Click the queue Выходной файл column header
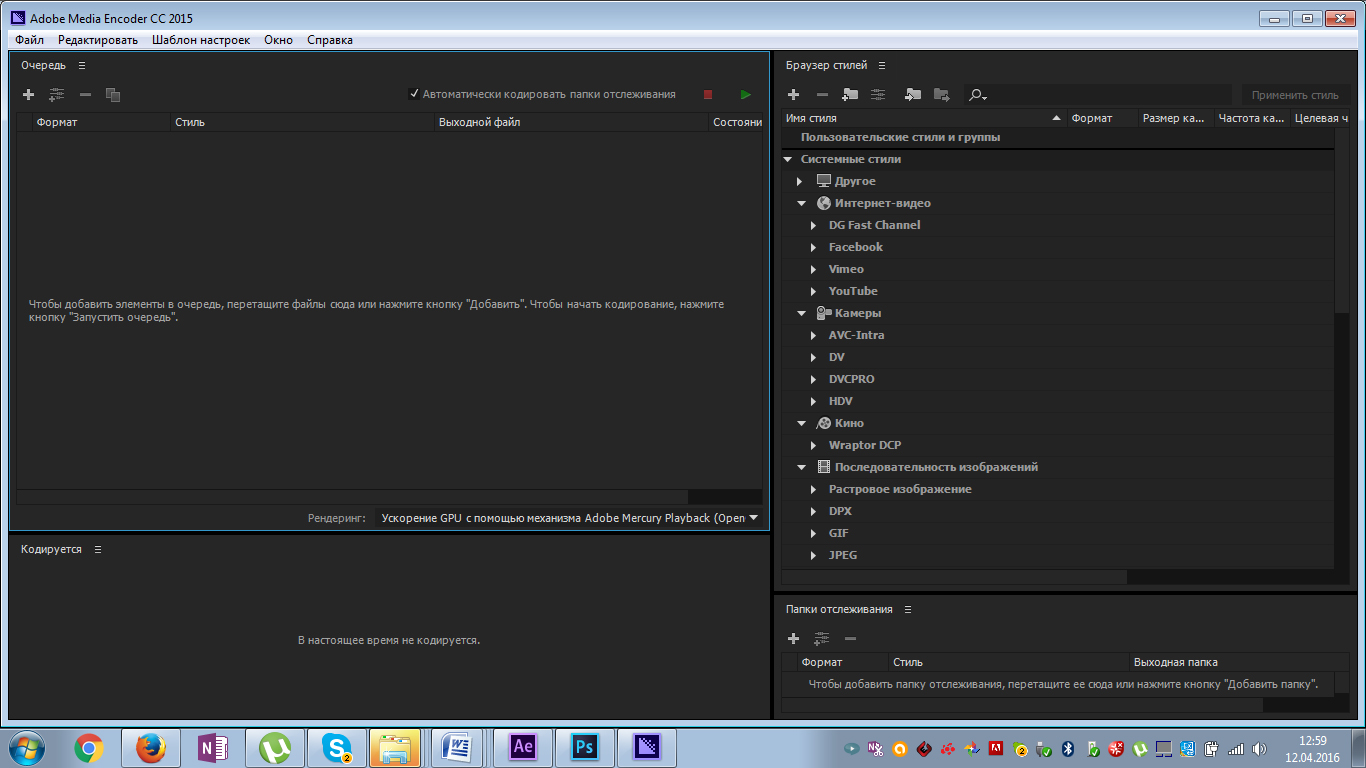The image size is (1366, 768). point(571,122)
